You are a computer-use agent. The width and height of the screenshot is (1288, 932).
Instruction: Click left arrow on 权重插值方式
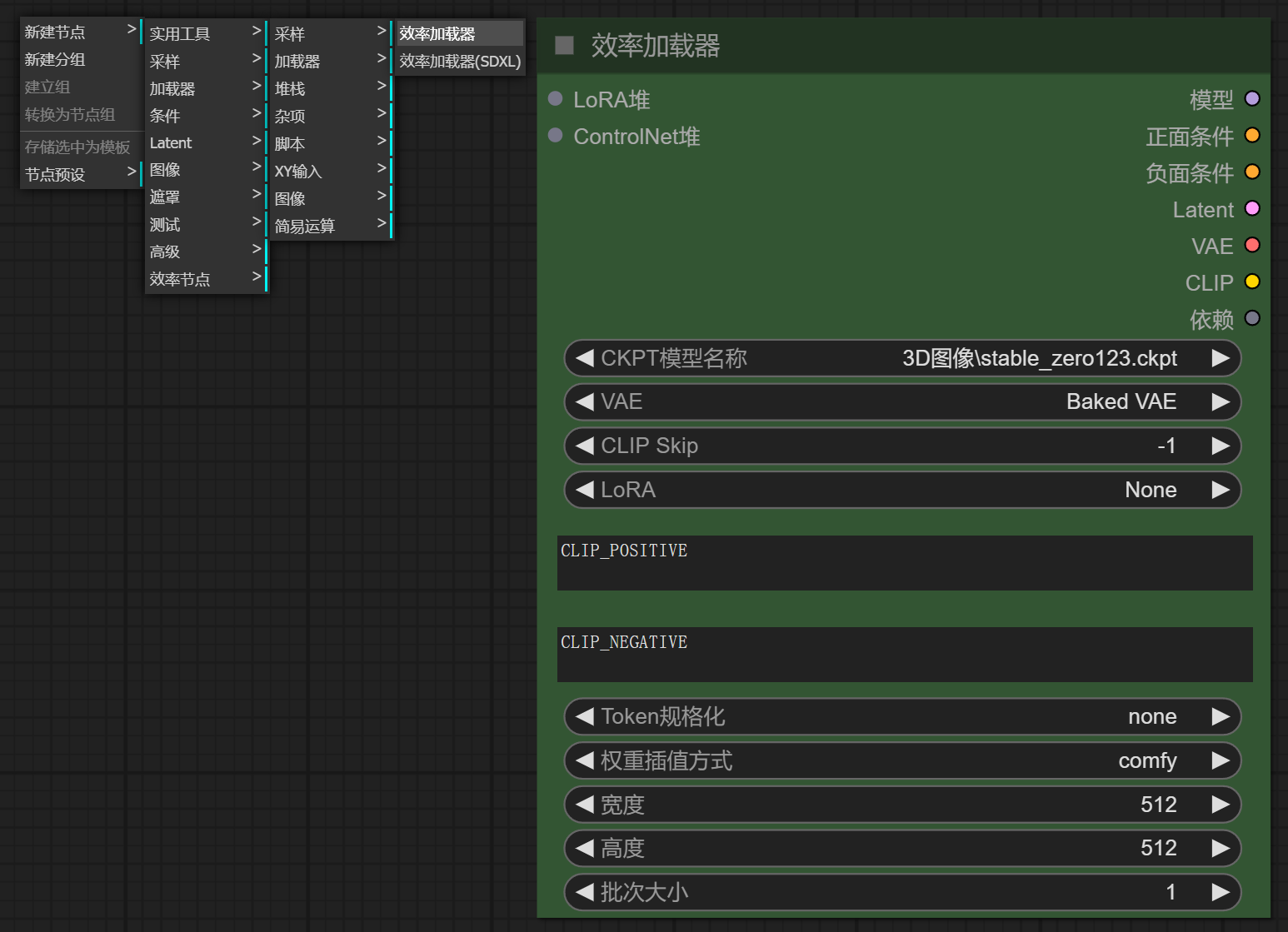(585, 760)
